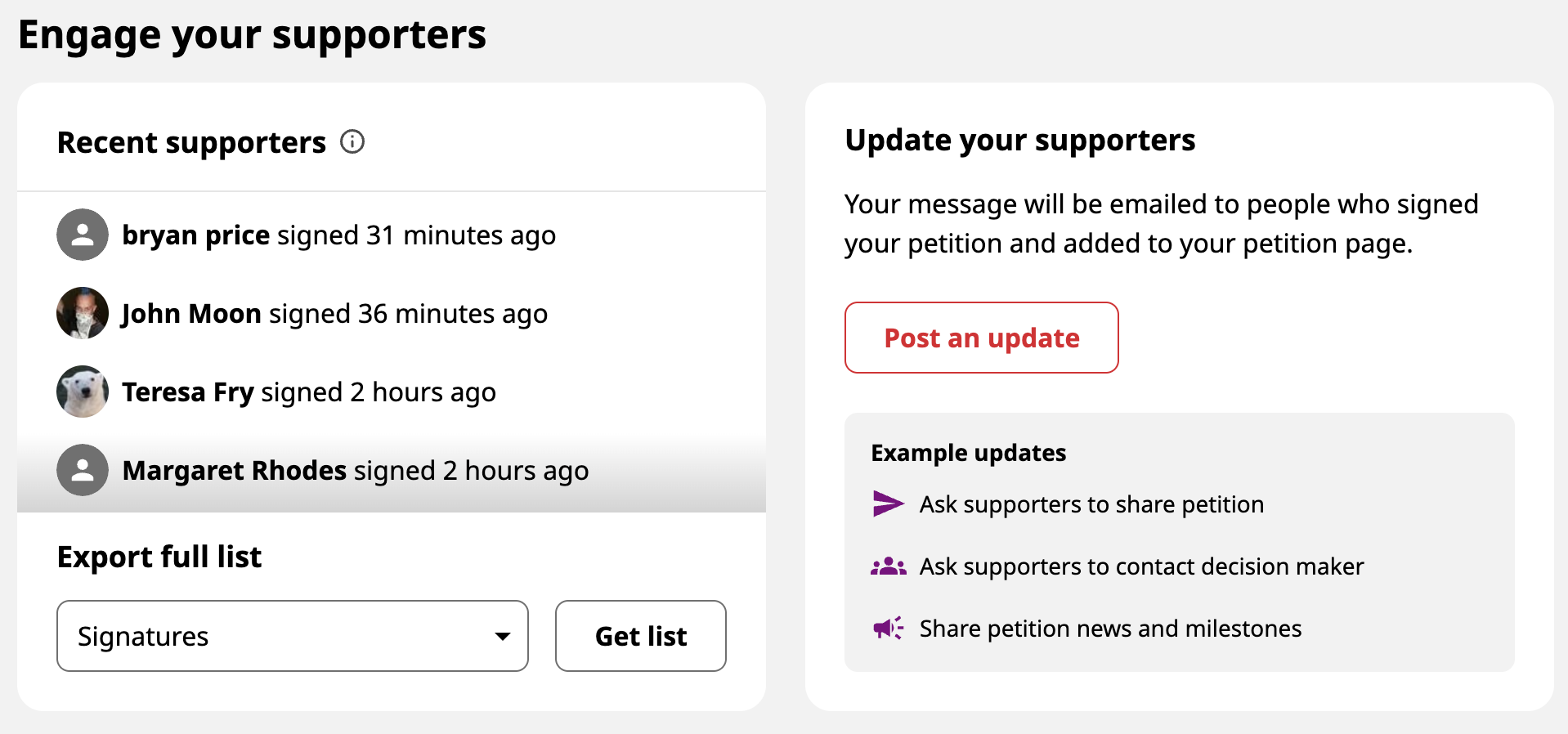Select Ask supporters to contact decision maker
The width and height of the screenshot is (1568, 734).
1141,566
